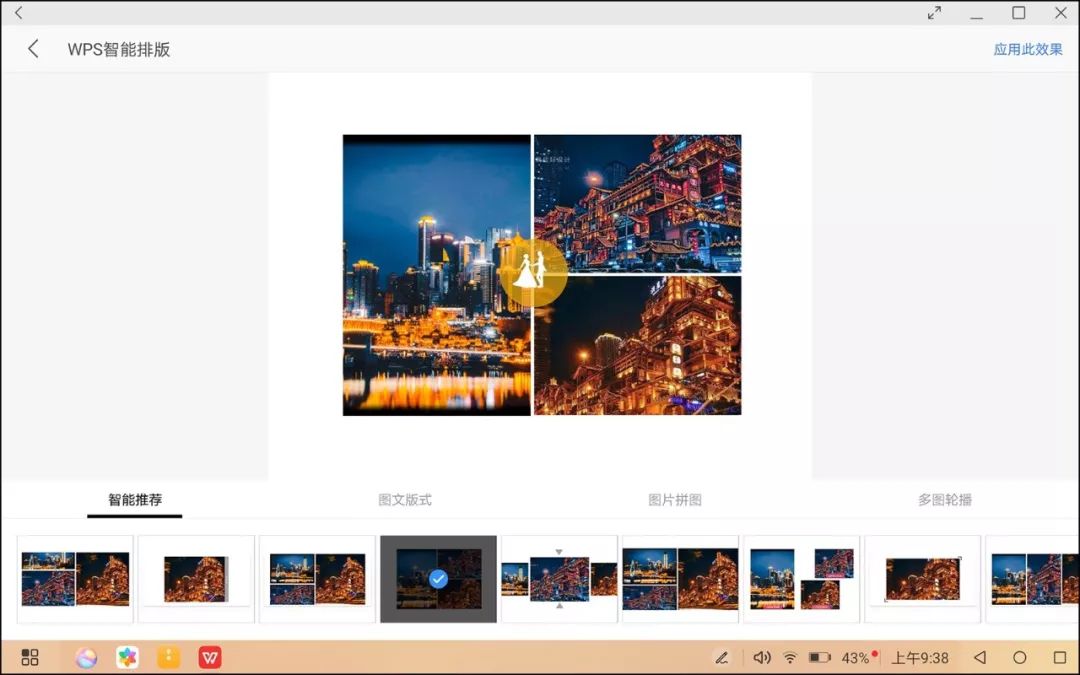Pick the scattered three-photo layout thumbnail
Image resolution: width=1080 pixels, height=675 pixels.
tap(802, 579)
